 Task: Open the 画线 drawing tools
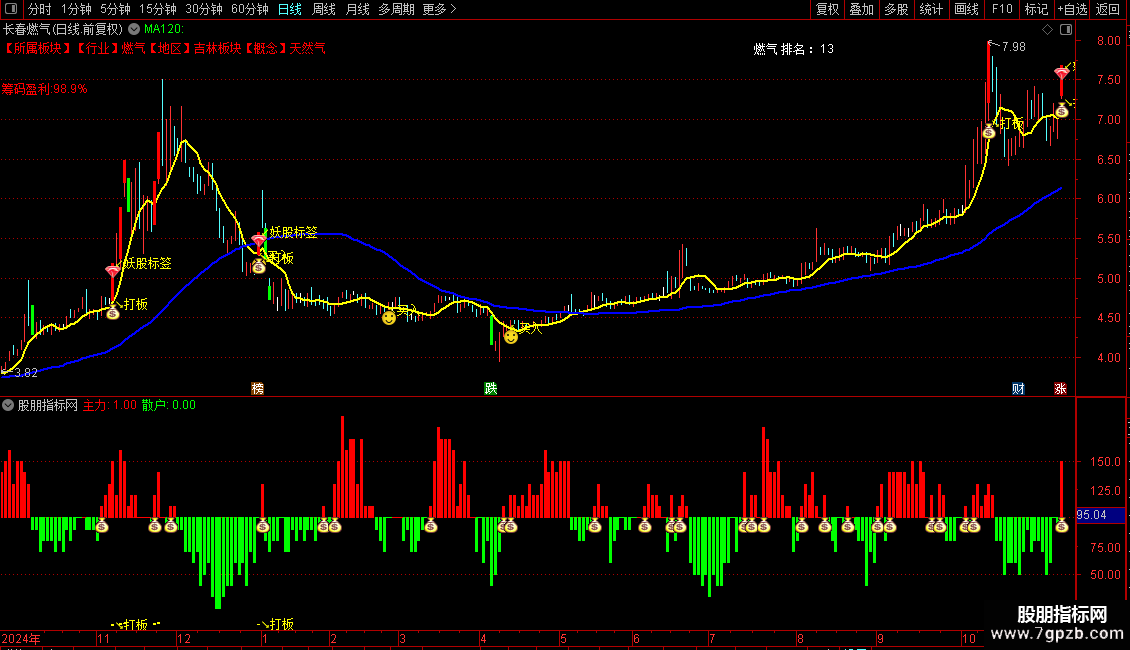pyautogui.click(x=966, y=9)
